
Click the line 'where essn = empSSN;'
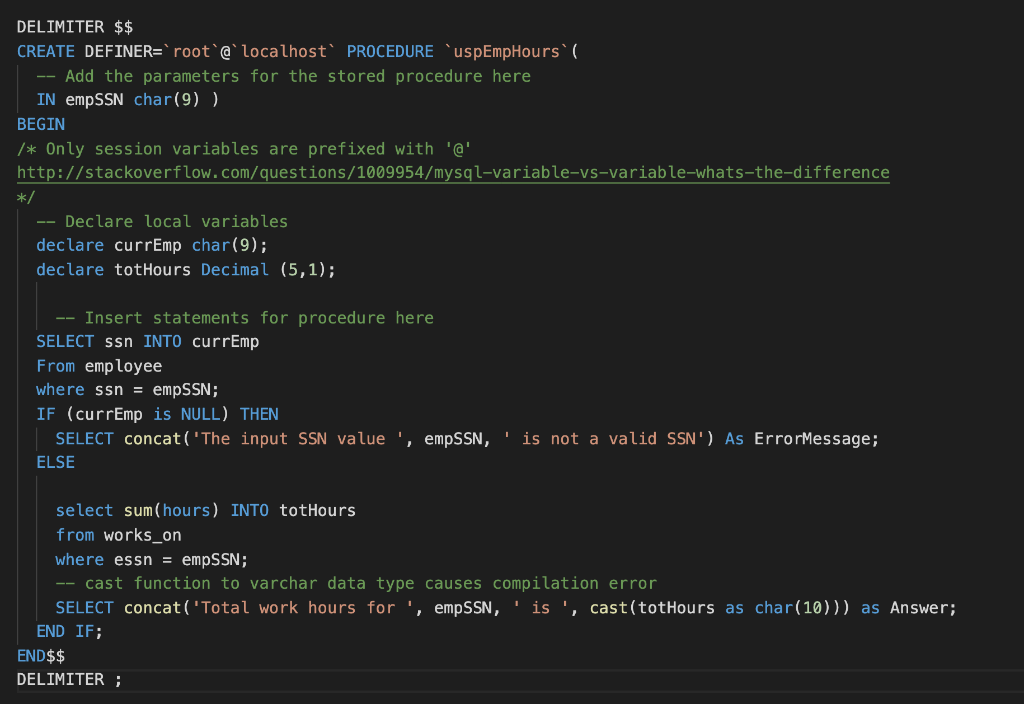(152, 560)
